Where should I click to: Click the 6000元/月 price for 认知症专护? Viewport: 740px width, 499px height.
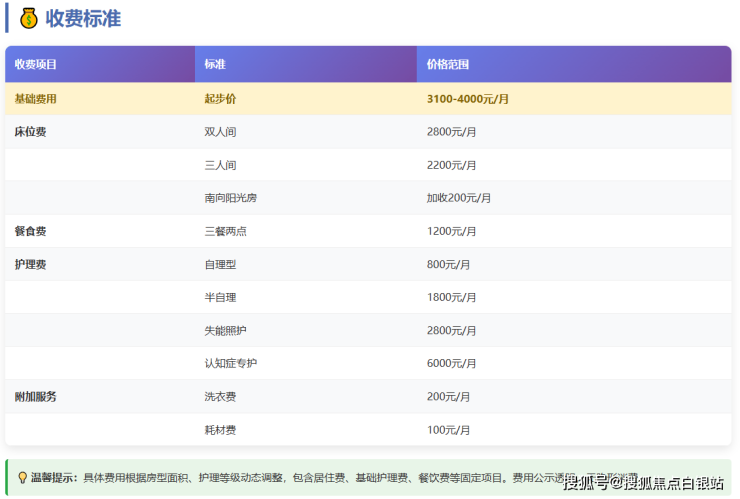coord(451,363)
